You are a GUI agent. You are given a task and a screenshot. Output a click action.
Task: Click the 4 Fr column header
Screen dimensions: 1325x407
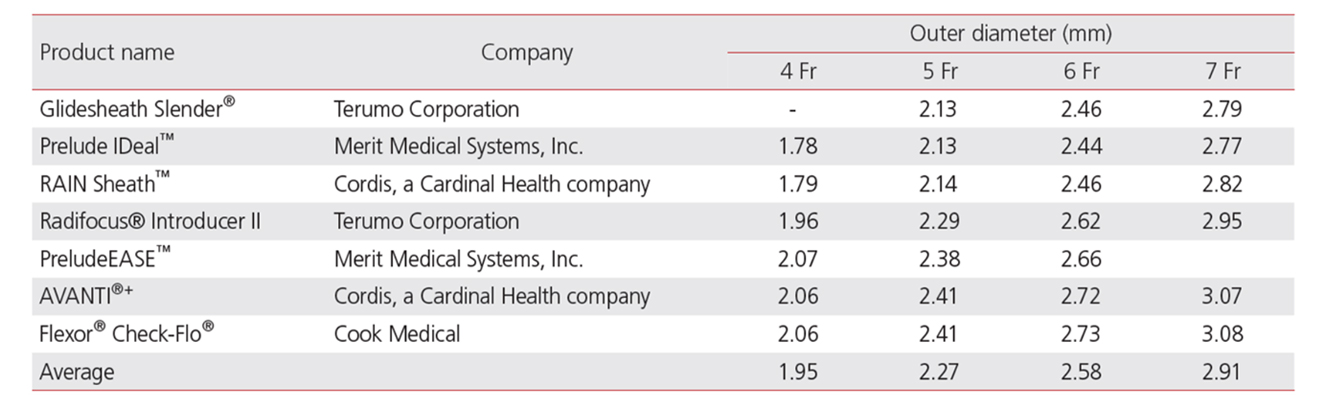[798, 72]
